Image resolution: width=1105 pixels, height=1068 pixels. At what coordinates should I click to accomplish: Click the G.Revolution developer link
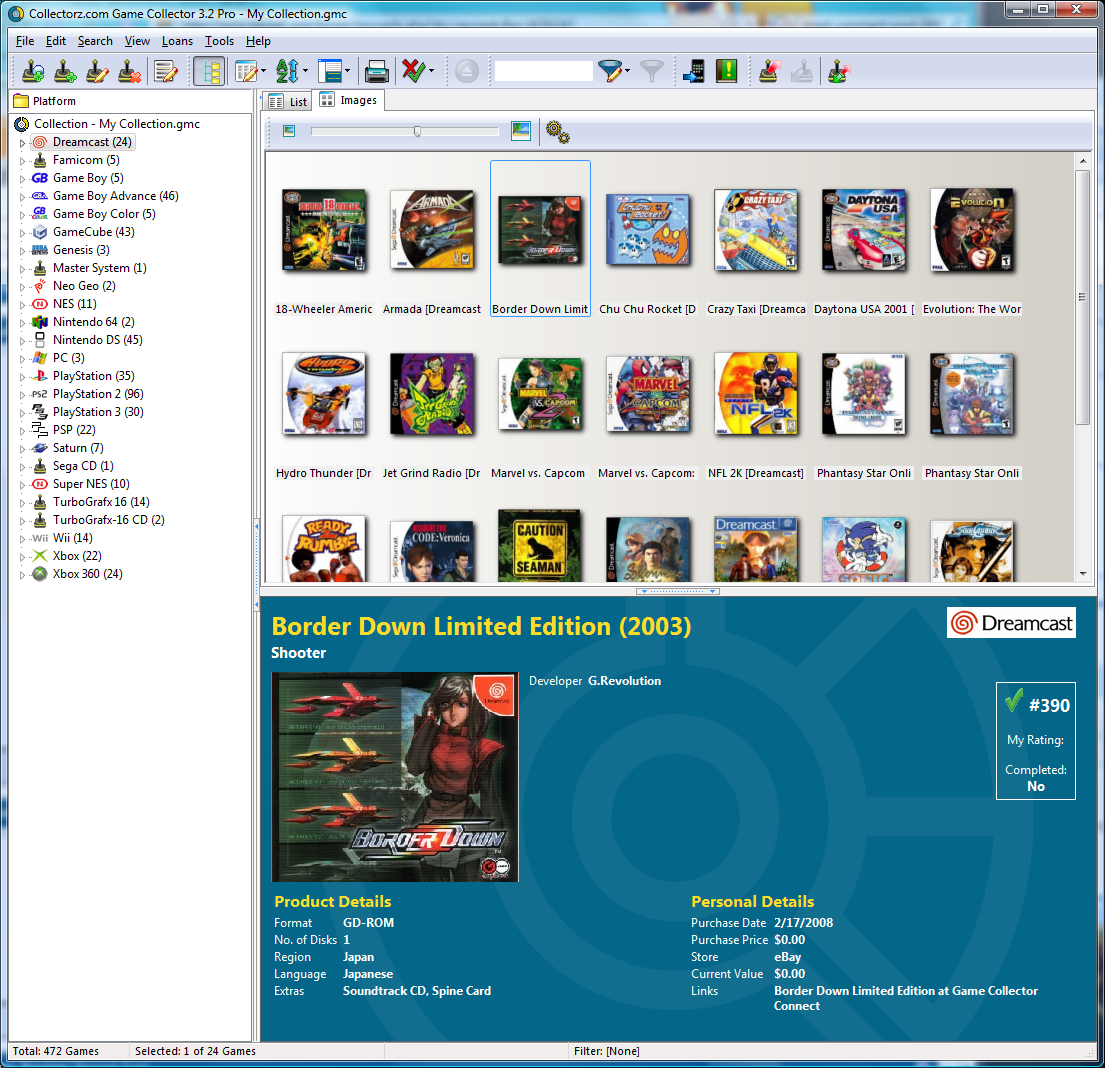point(624,681)
